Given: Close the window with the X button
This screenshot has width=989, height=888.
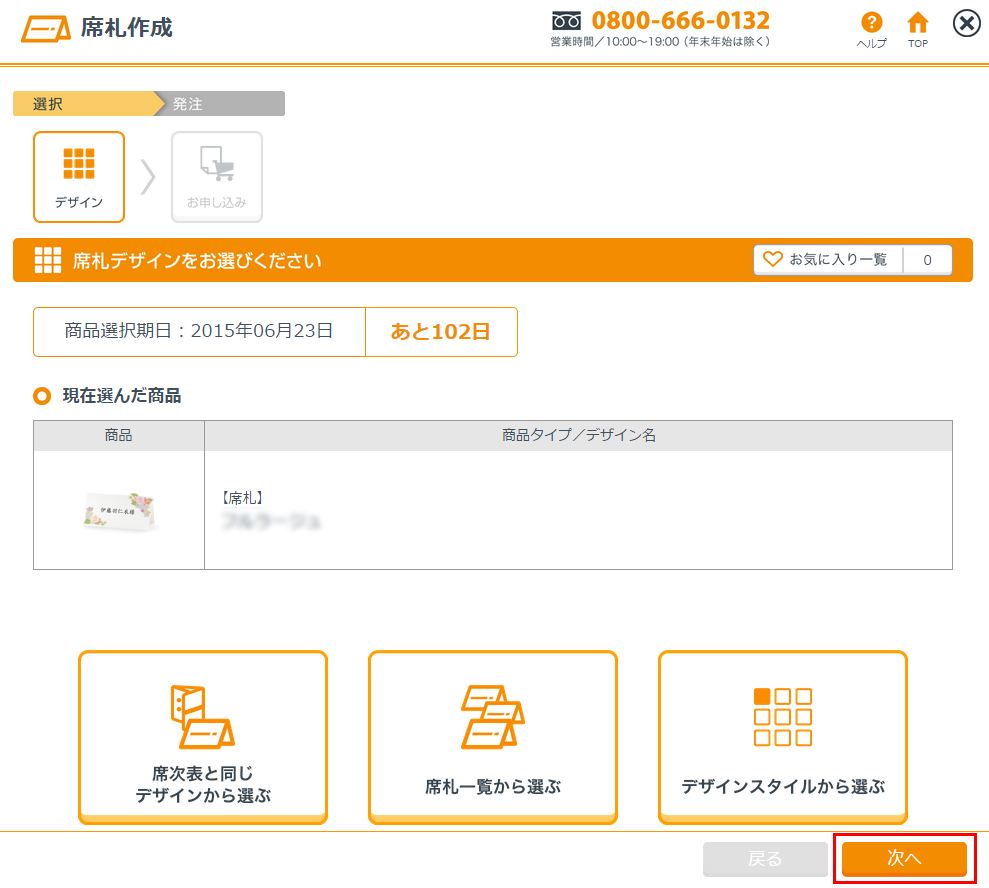Looking at the screenshot, I should tap(966, 24).
